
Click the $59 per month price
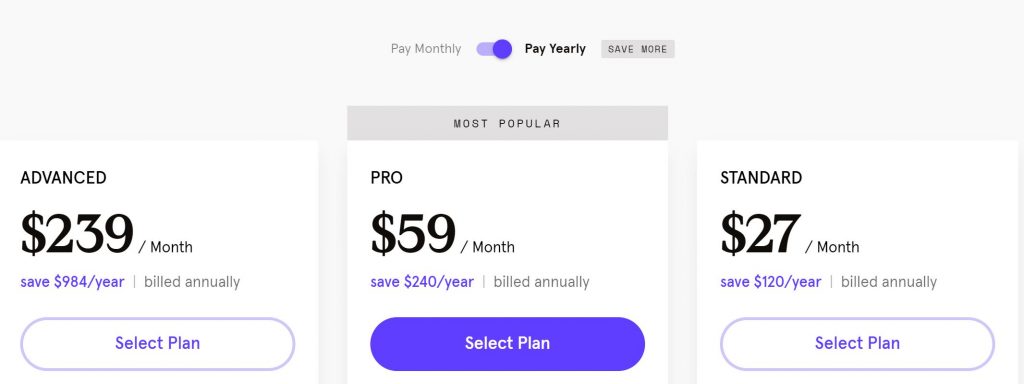click(x=442, y=234)
